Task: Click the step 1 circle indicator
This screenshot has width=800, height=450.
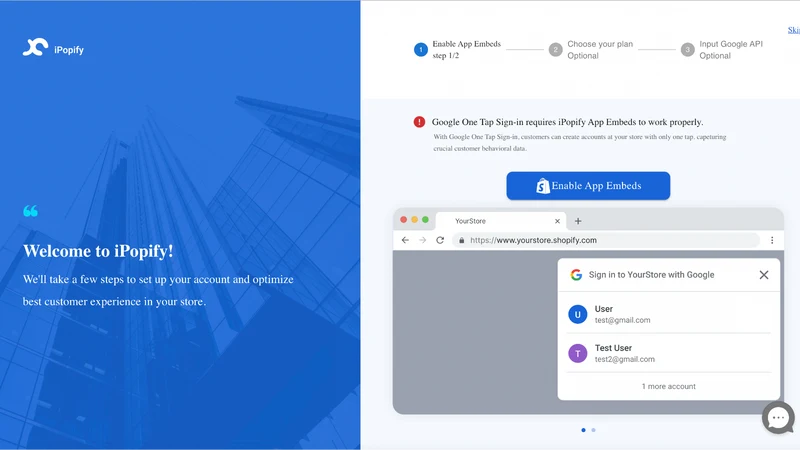Action: point(421,49)
